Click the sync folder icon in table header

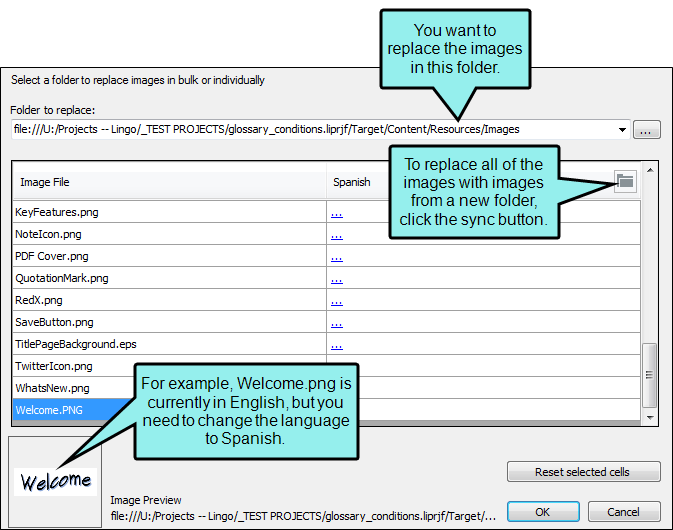coord(625,182)
